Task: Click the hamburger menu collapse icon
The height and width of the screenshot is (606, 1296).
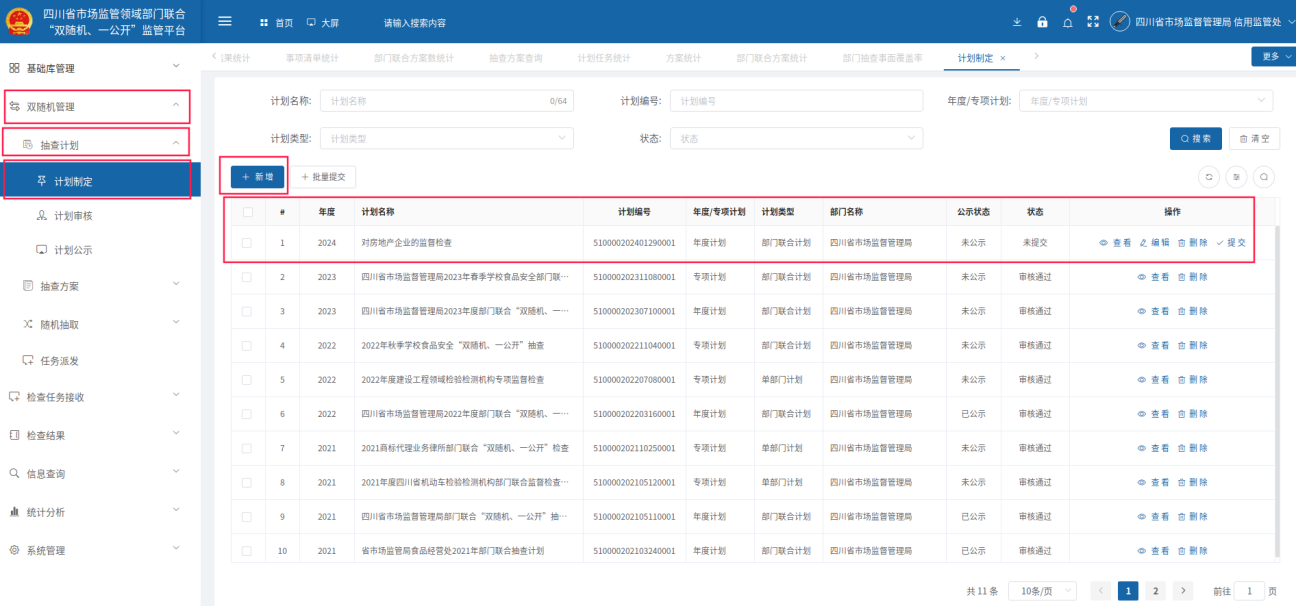Action: 225,22
